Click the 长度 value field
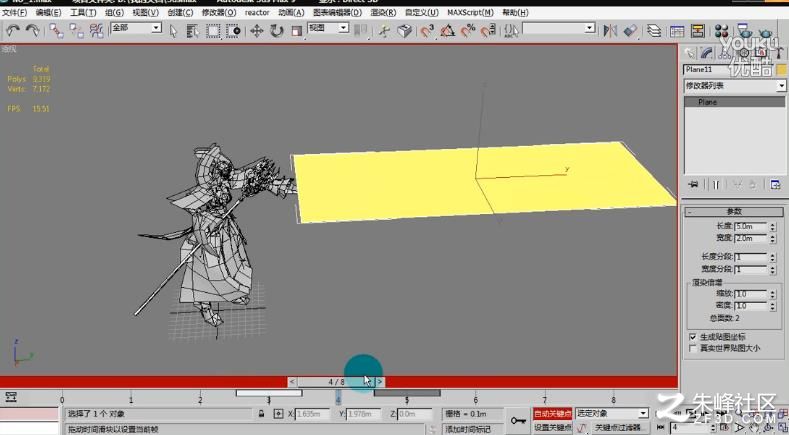The width and height of the screenshot is (789, 435). click(750, 227)
